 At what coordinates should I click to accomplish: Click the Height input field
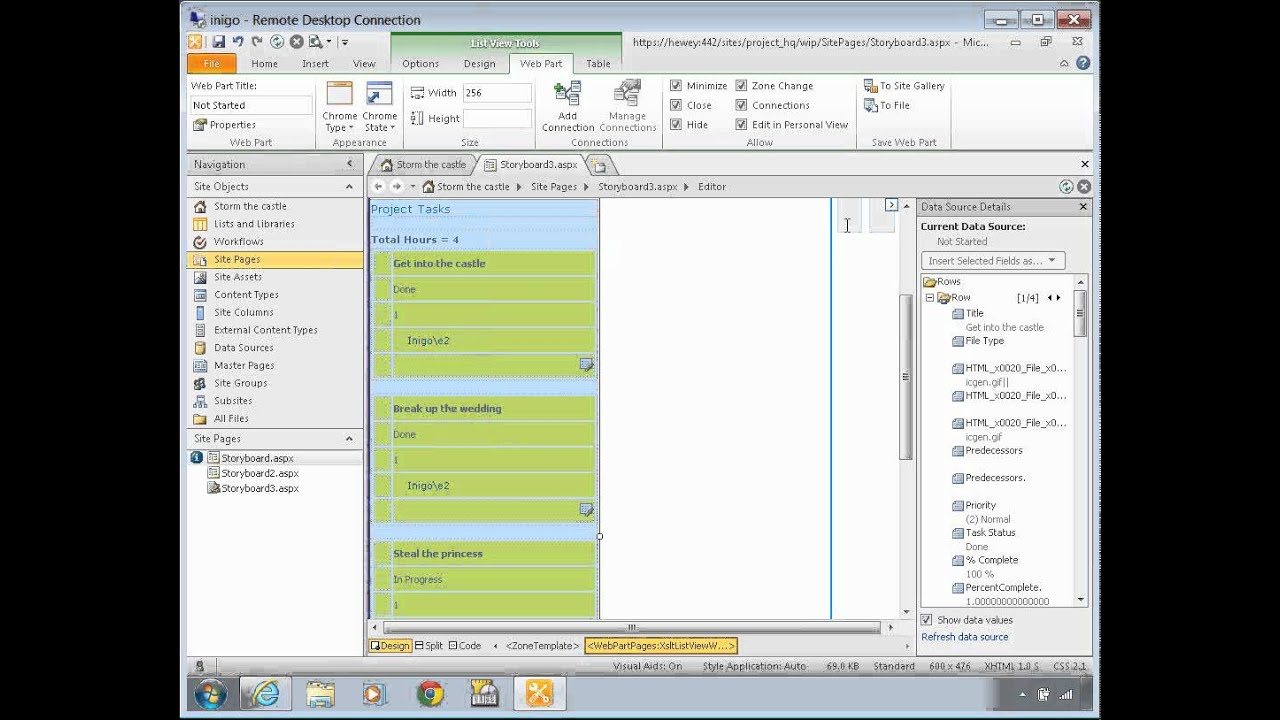(496, 118)
